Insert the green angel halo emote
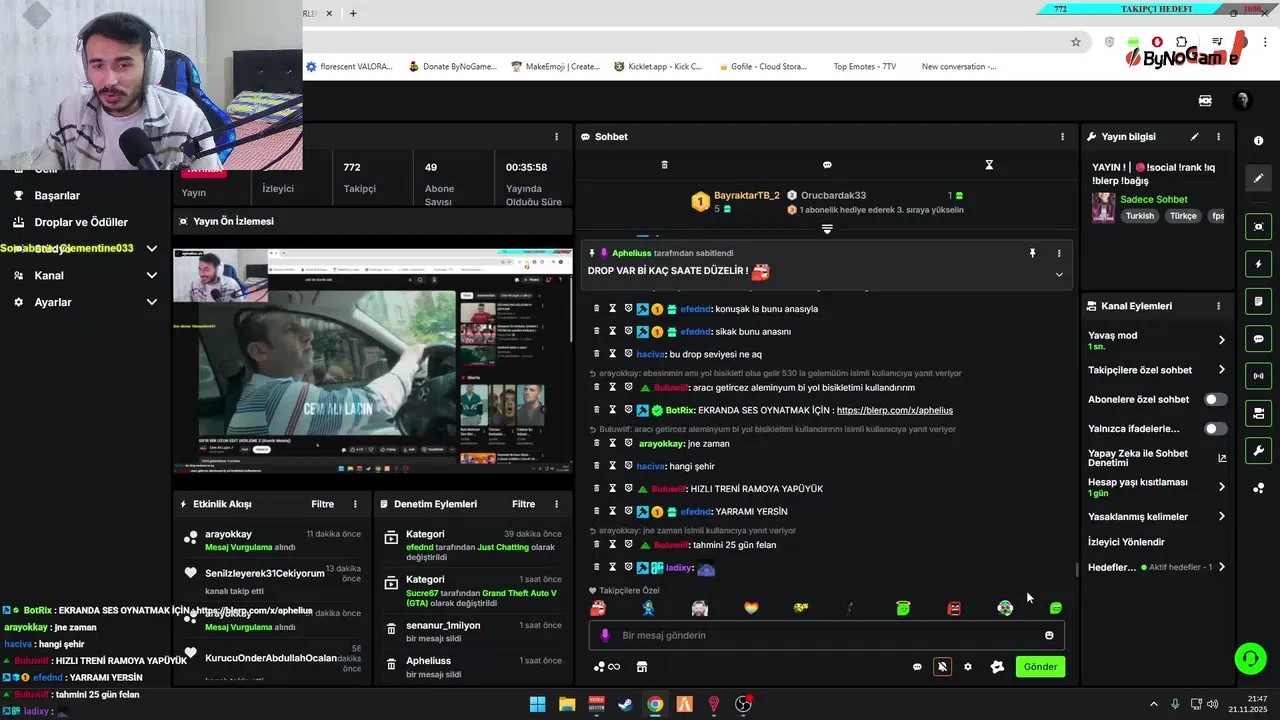This screenshot has height=720, width=1280. (903, 608)
